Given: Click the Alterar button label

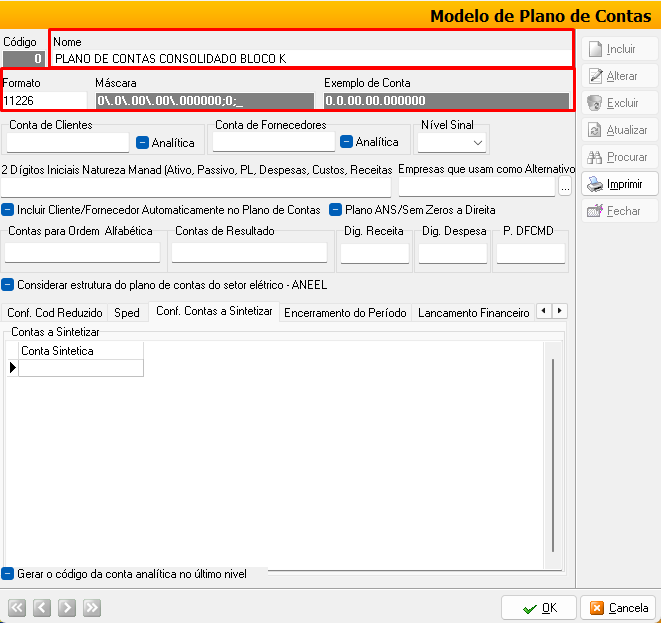Looking at the screenshot, I should (x=622, y=76).
